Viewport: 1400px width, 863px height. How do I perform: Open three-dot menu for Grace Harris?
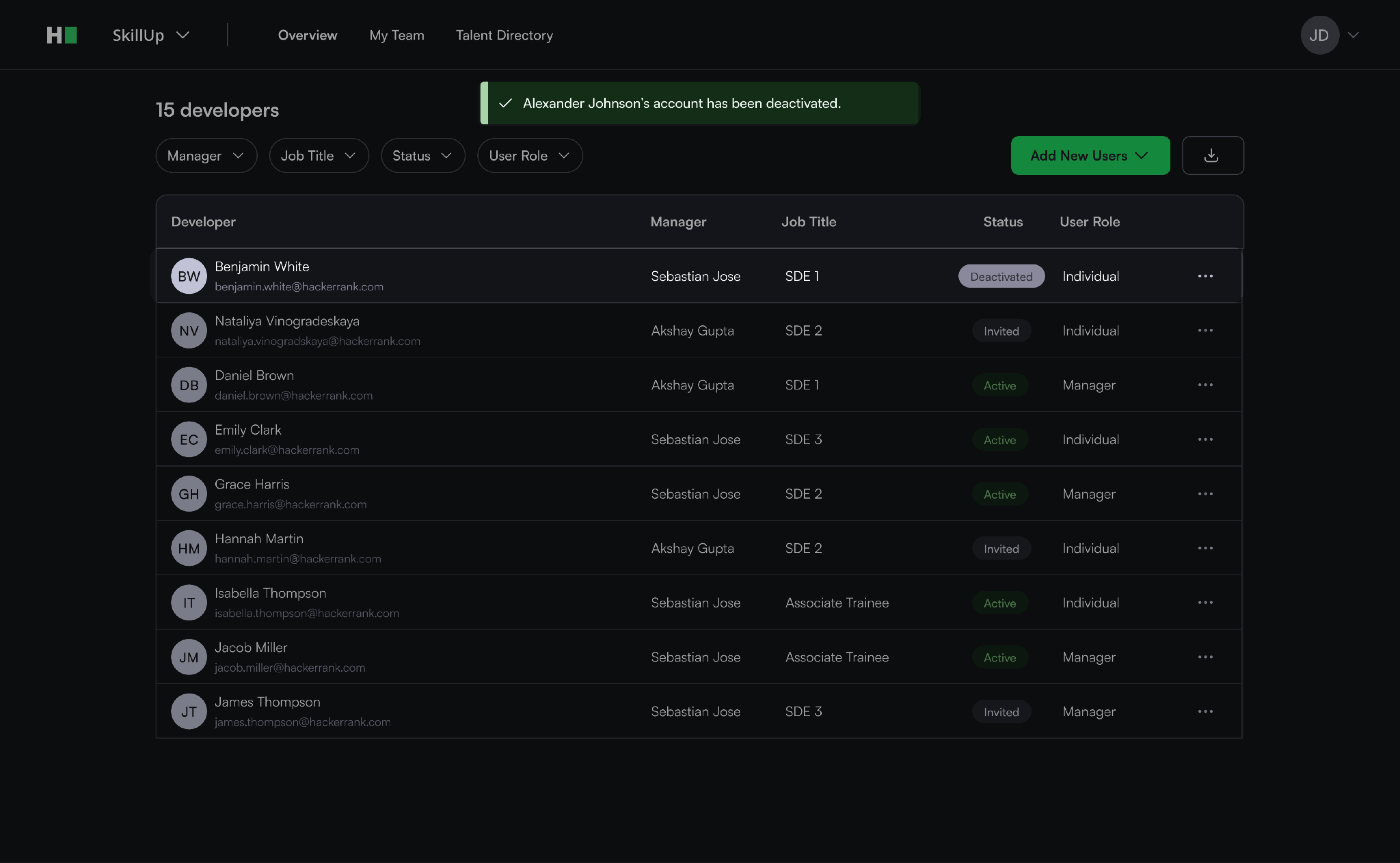pos(1205,494)
